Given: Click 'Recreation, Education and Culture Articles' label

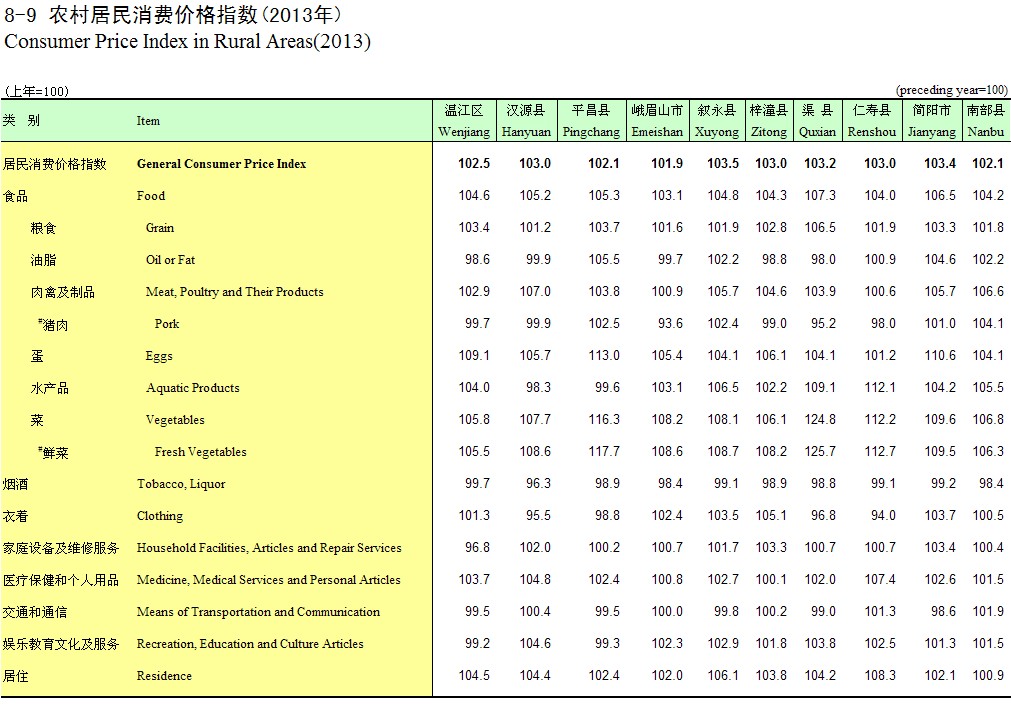Looking at the screenshot, I should [x=250, y=644].
